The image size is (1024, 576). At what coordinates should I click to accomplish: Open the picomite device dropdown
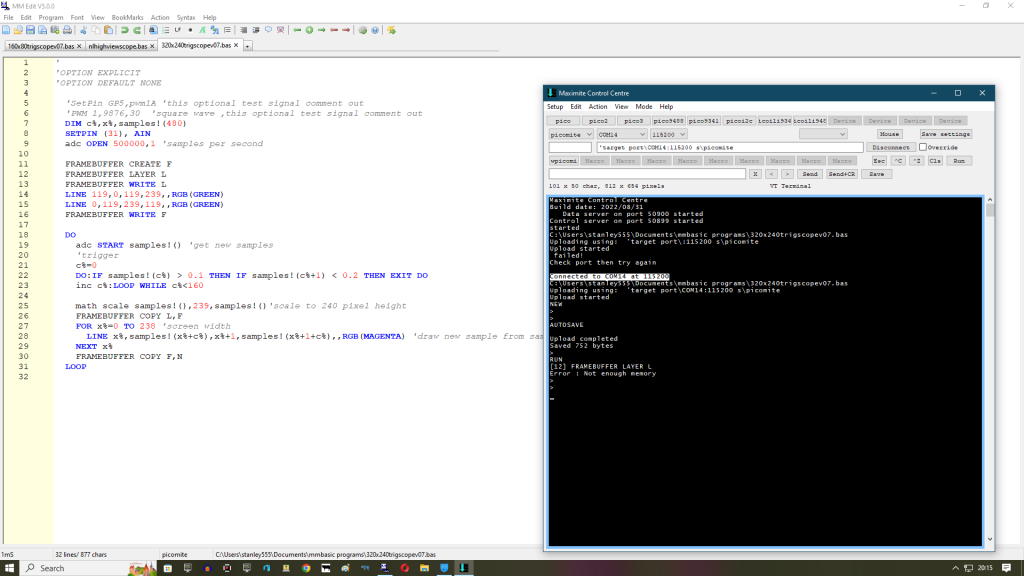pos(571,134)
